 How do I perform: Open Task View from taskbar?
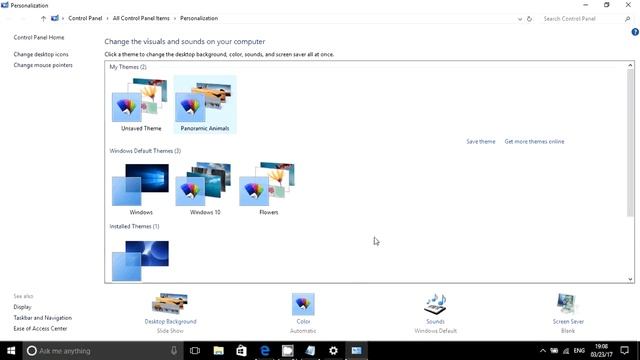pyautogui.click(x=195, y=351)
